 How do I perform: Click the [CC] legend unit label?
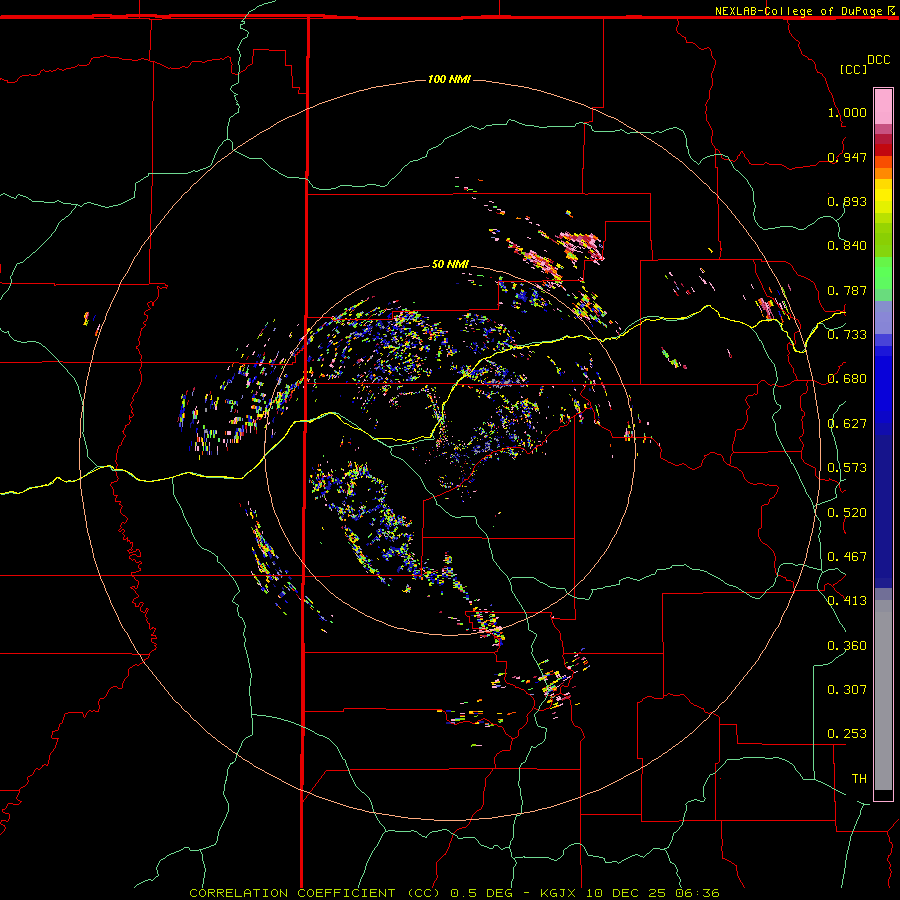(853, 69)
